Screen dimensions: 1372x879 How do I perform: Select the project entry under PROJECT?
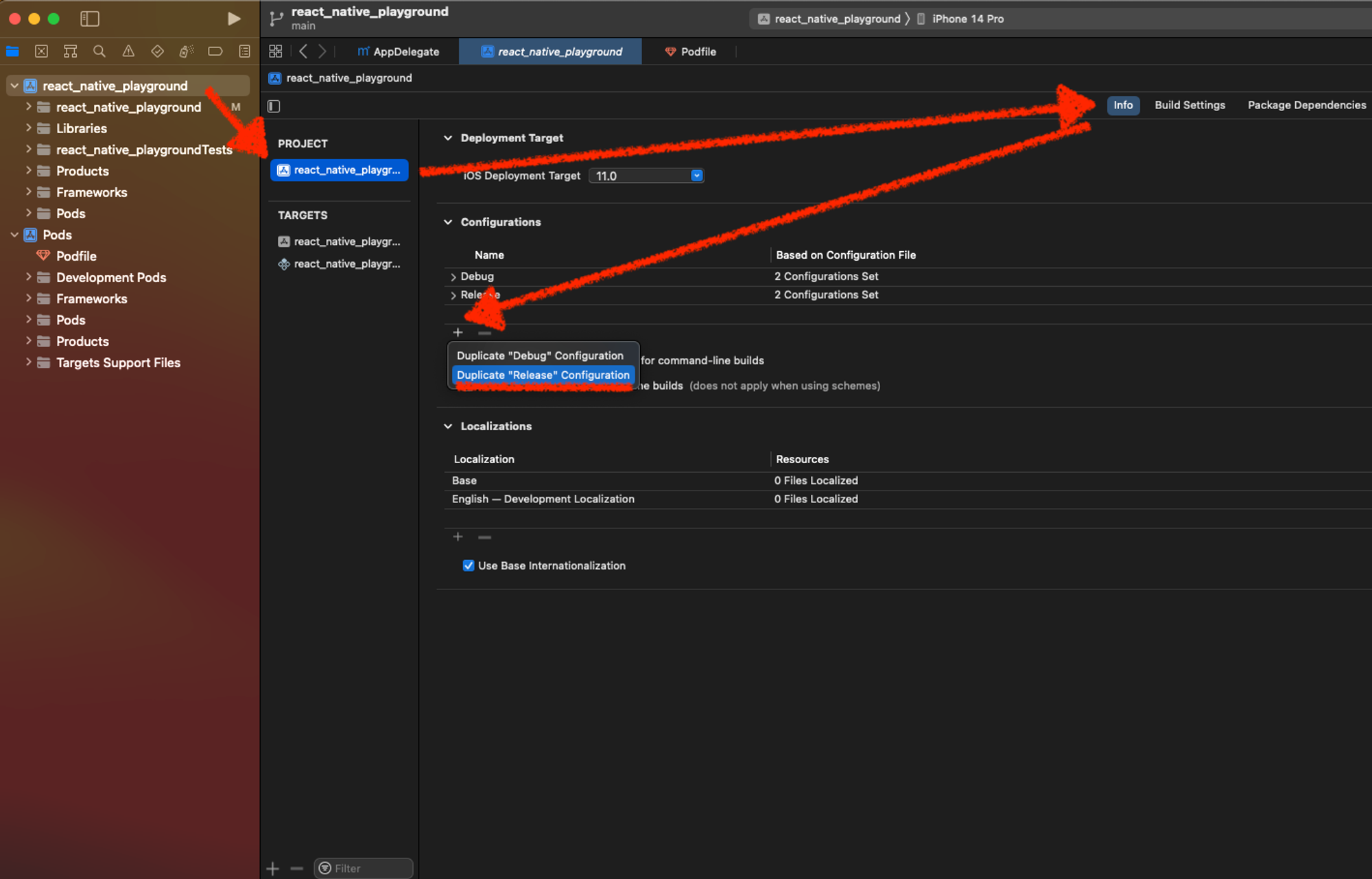pyautogui.click(x=340, y=170)
